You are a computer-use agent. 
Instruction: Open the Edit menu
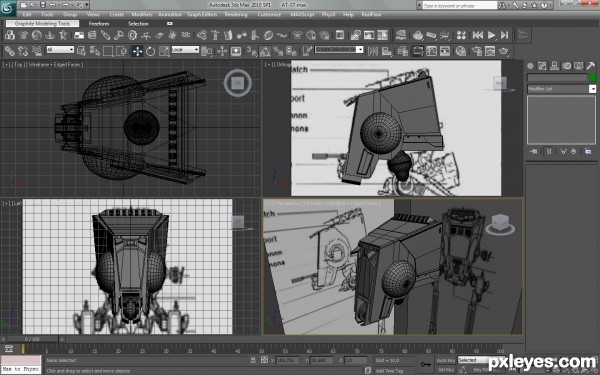[27, 15]
